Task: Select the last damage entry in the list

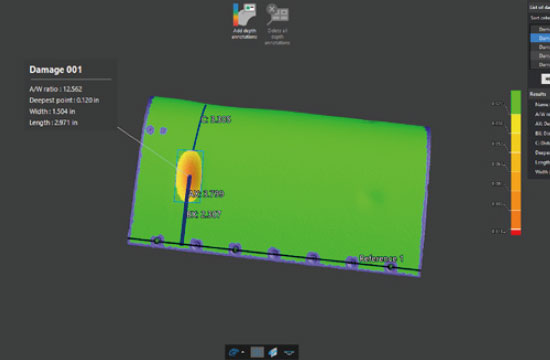Action: (540, 65)
